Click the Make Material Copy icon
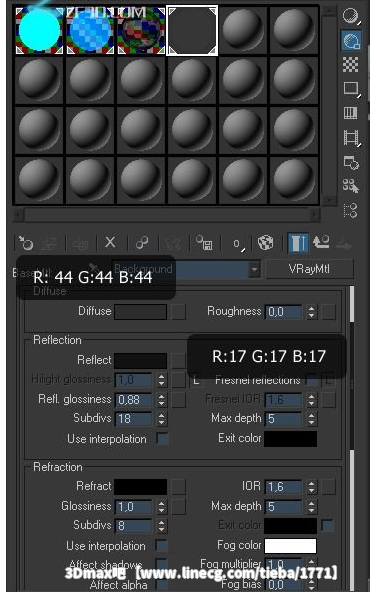Image resolution: width=377 pixels, height=592 pixels. [142, 243]
